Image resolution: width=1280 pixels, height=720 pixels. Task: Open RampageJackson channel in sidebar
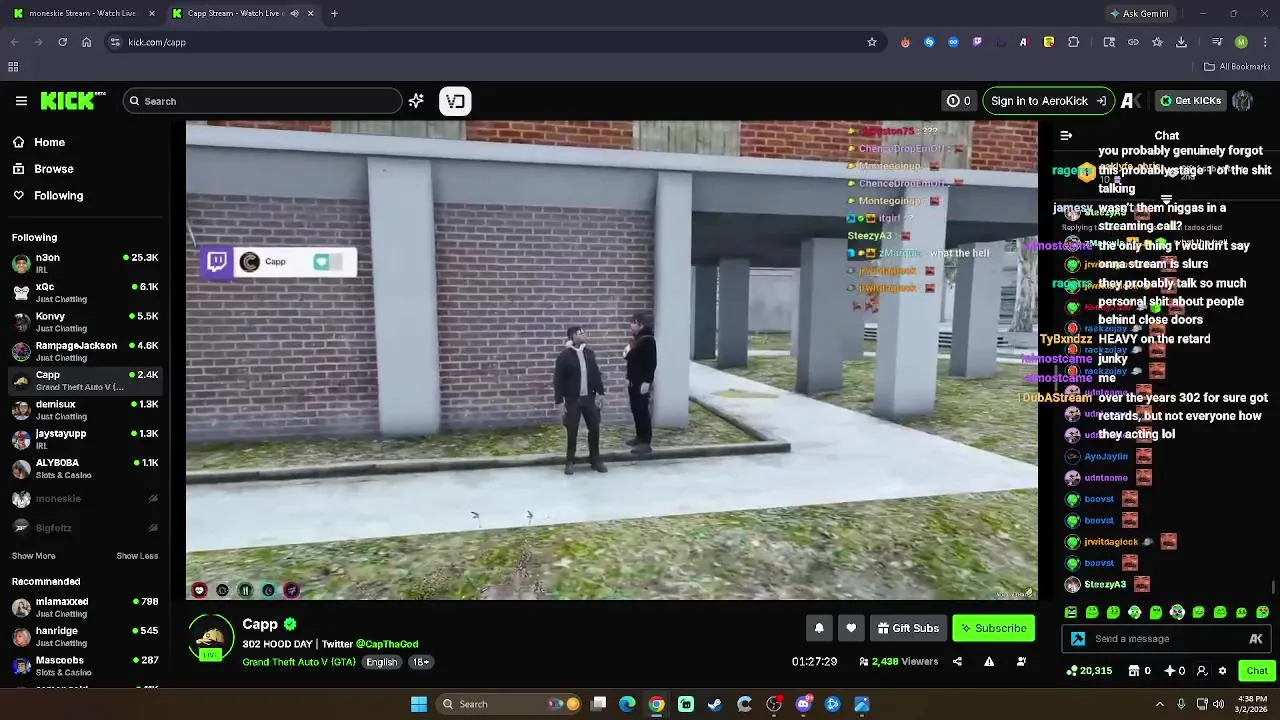(85, 351)
